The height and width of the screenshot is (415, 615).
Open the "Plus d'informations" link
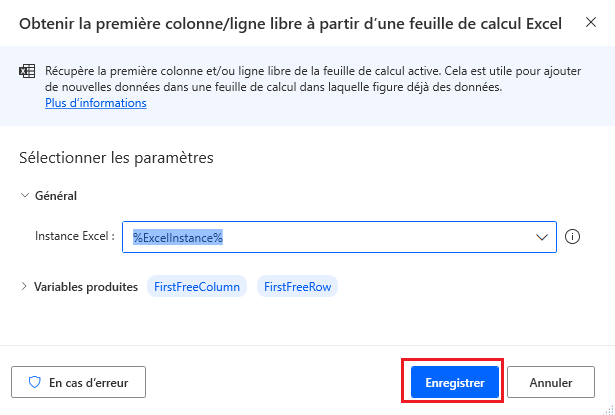pyautogui.click(x=96, y=103)
